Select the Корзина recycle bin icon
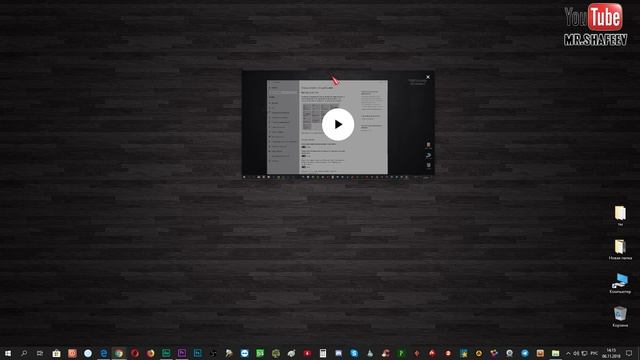The width and height of the screenshot is (640, 360). 620,317
